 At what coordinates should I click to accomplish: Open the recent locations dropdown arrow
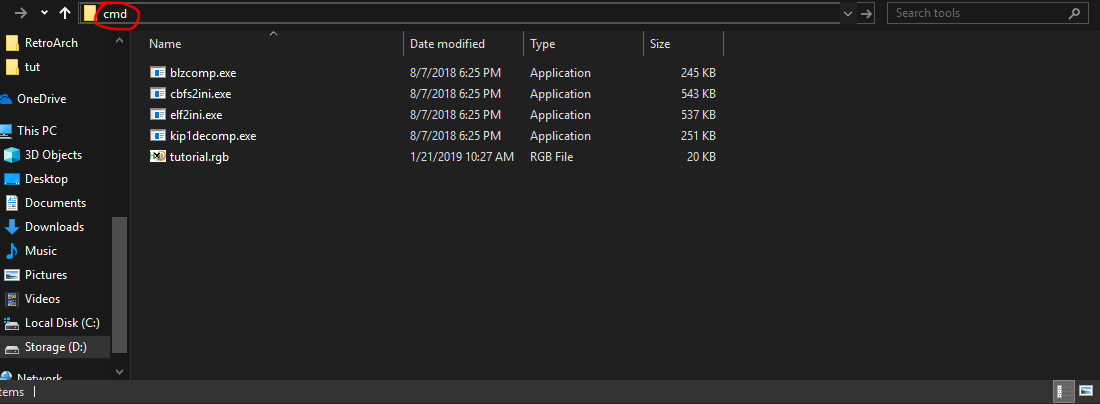point(43,13)
